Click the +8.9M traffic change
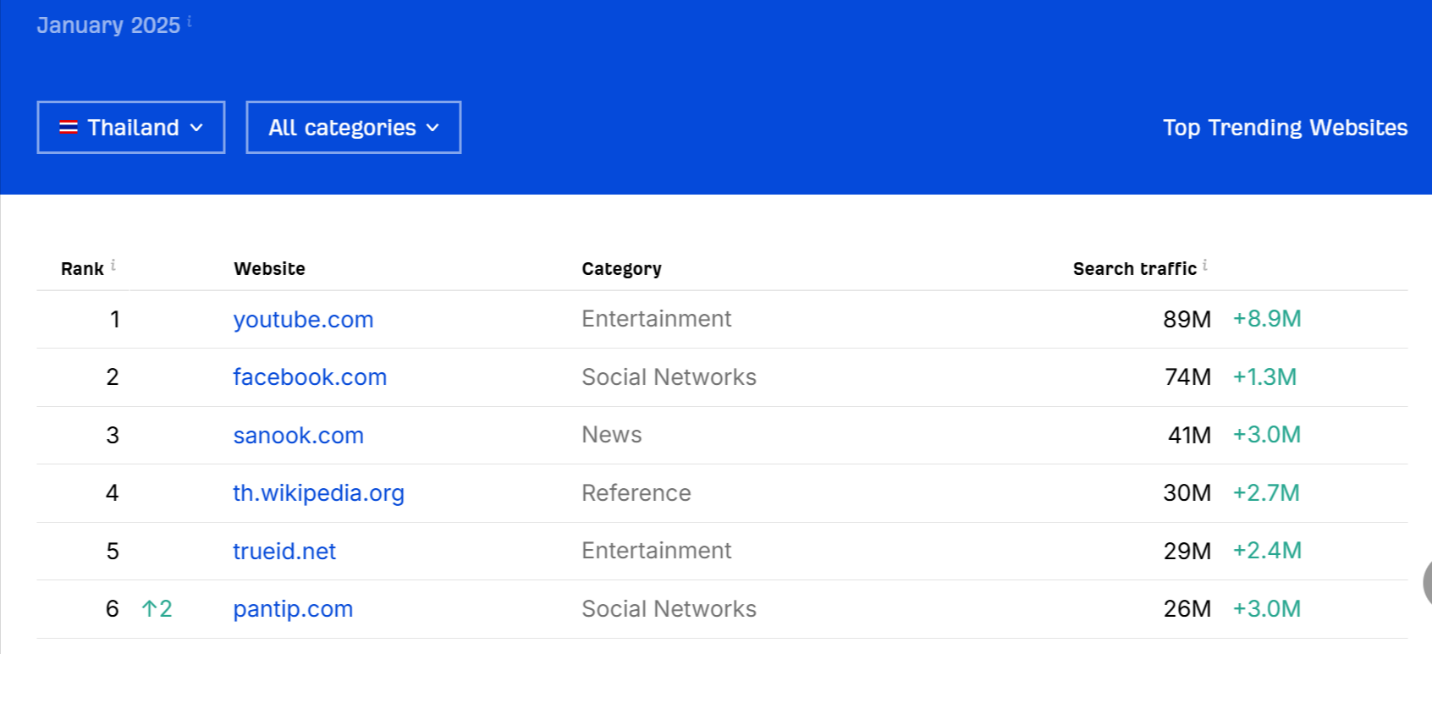The width and height of the screenshot is (1432, 703). 1267,319
